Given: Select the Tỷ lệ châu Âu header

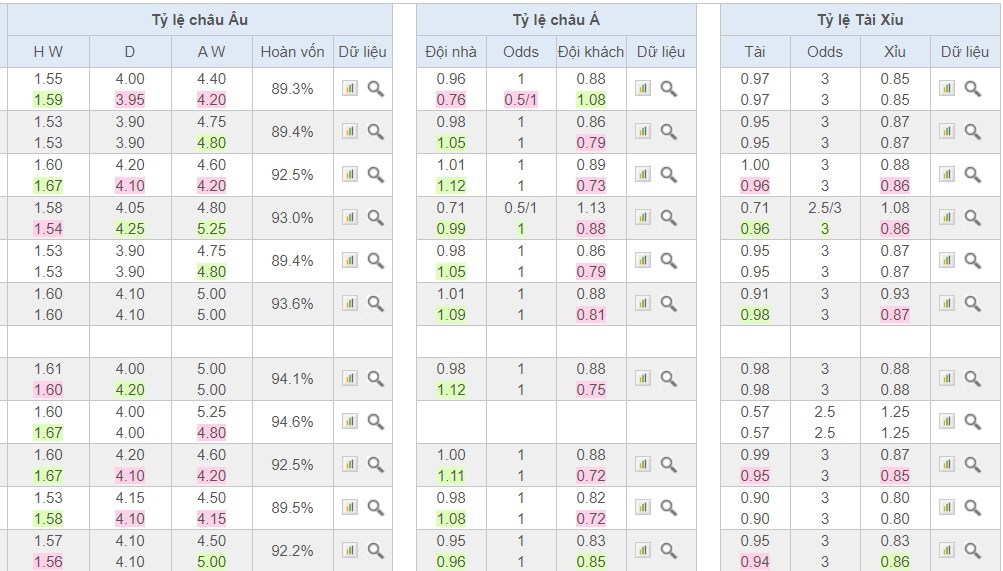Looking at the screenshot, I should pyautogui.click(x=200, y=20).
